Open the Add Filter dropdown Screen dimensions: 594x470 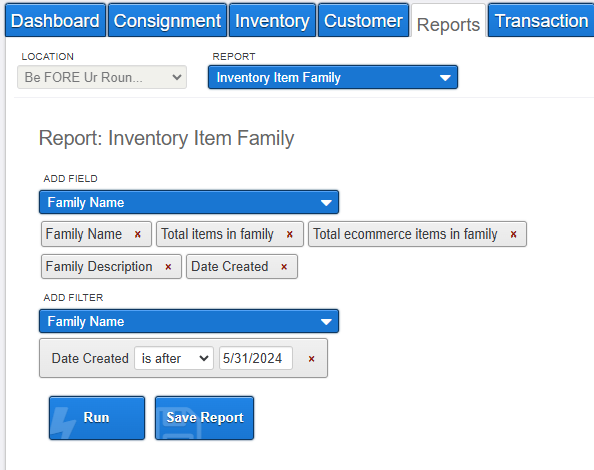coord(189,321)
